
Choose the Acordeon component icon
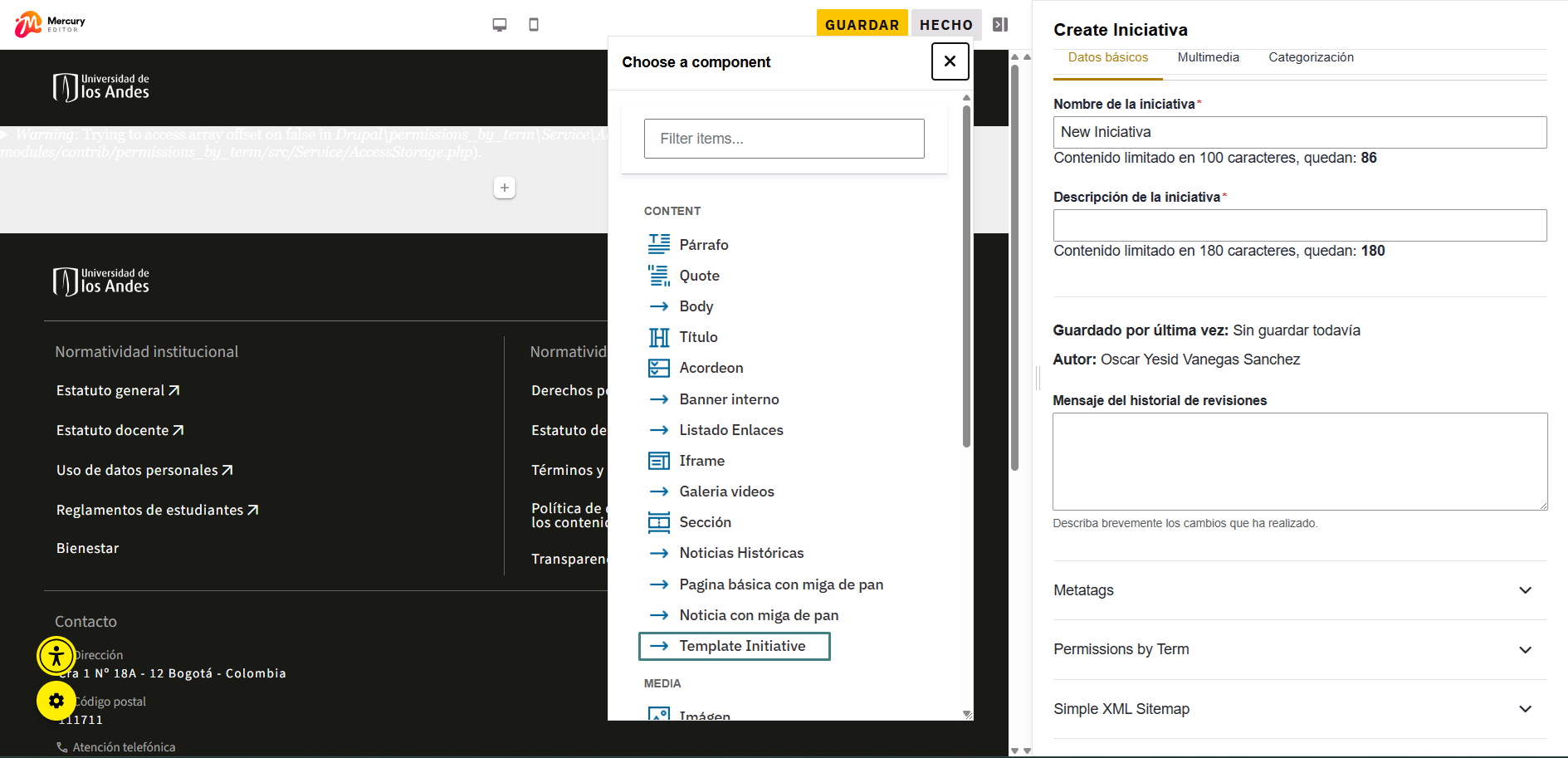pos(659,368)
